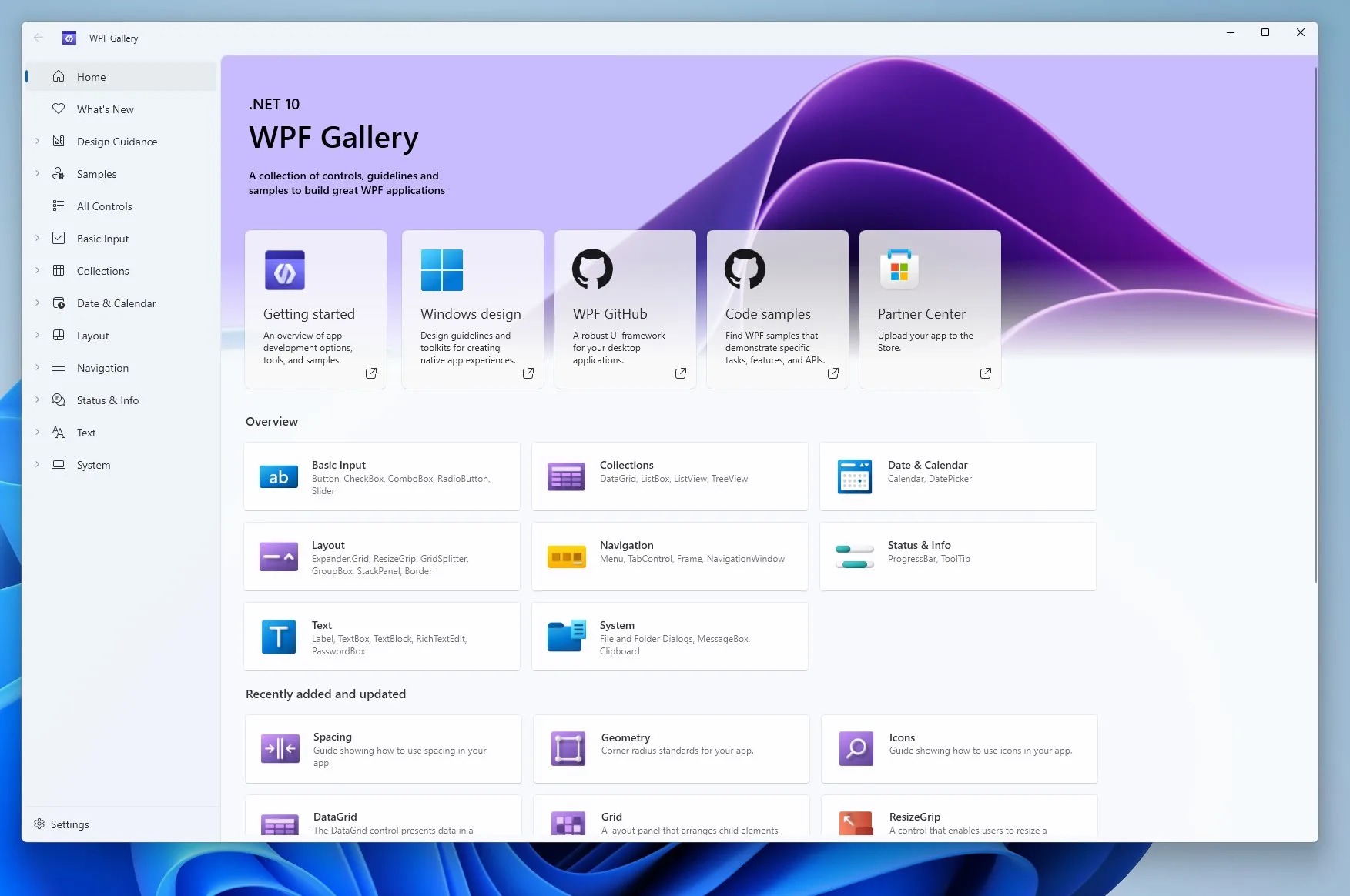Expand the Date & Calendar chevron

point(37,303)
